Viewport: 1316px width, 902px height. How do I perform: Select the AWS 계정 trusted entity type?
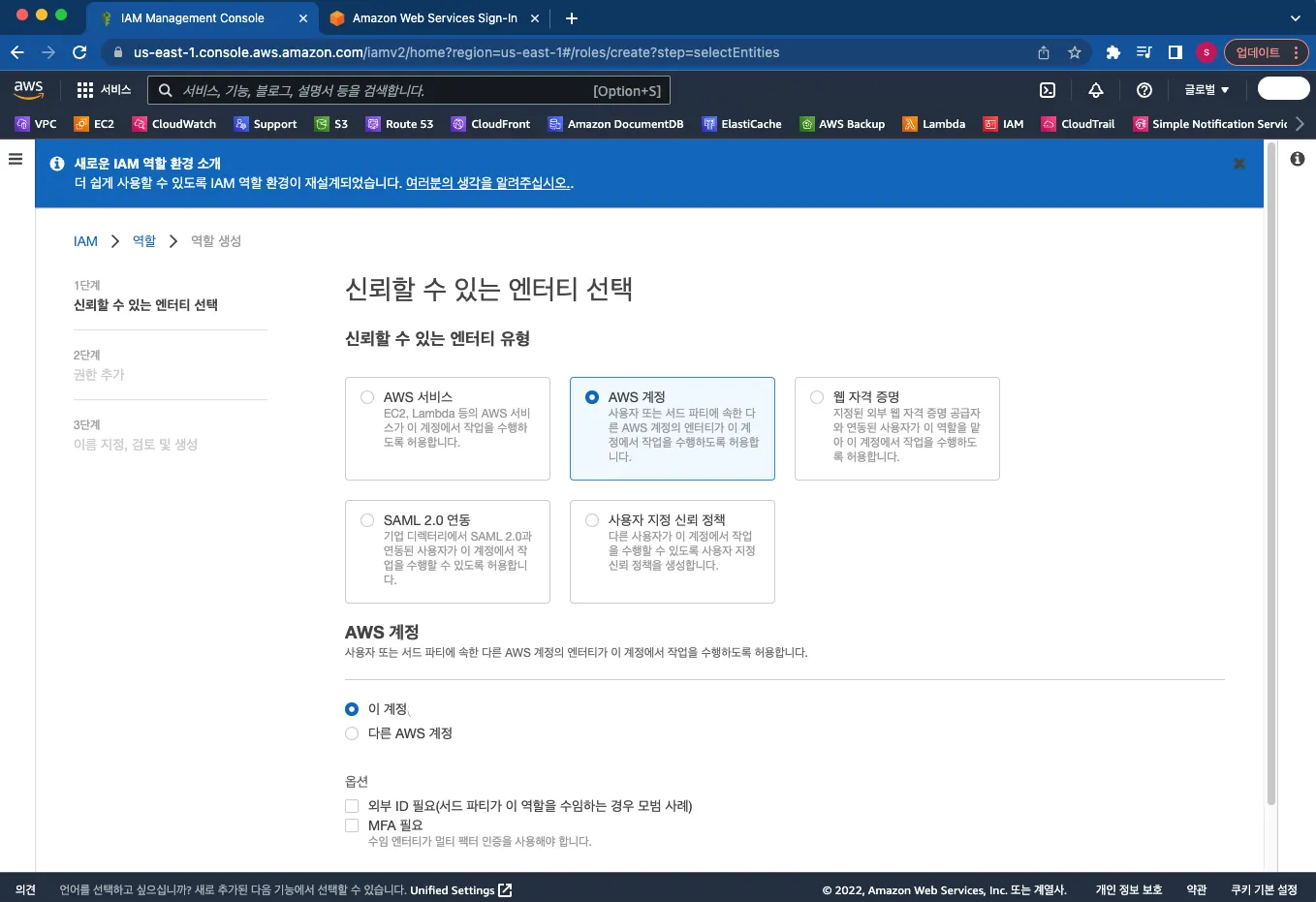(673, 428)
